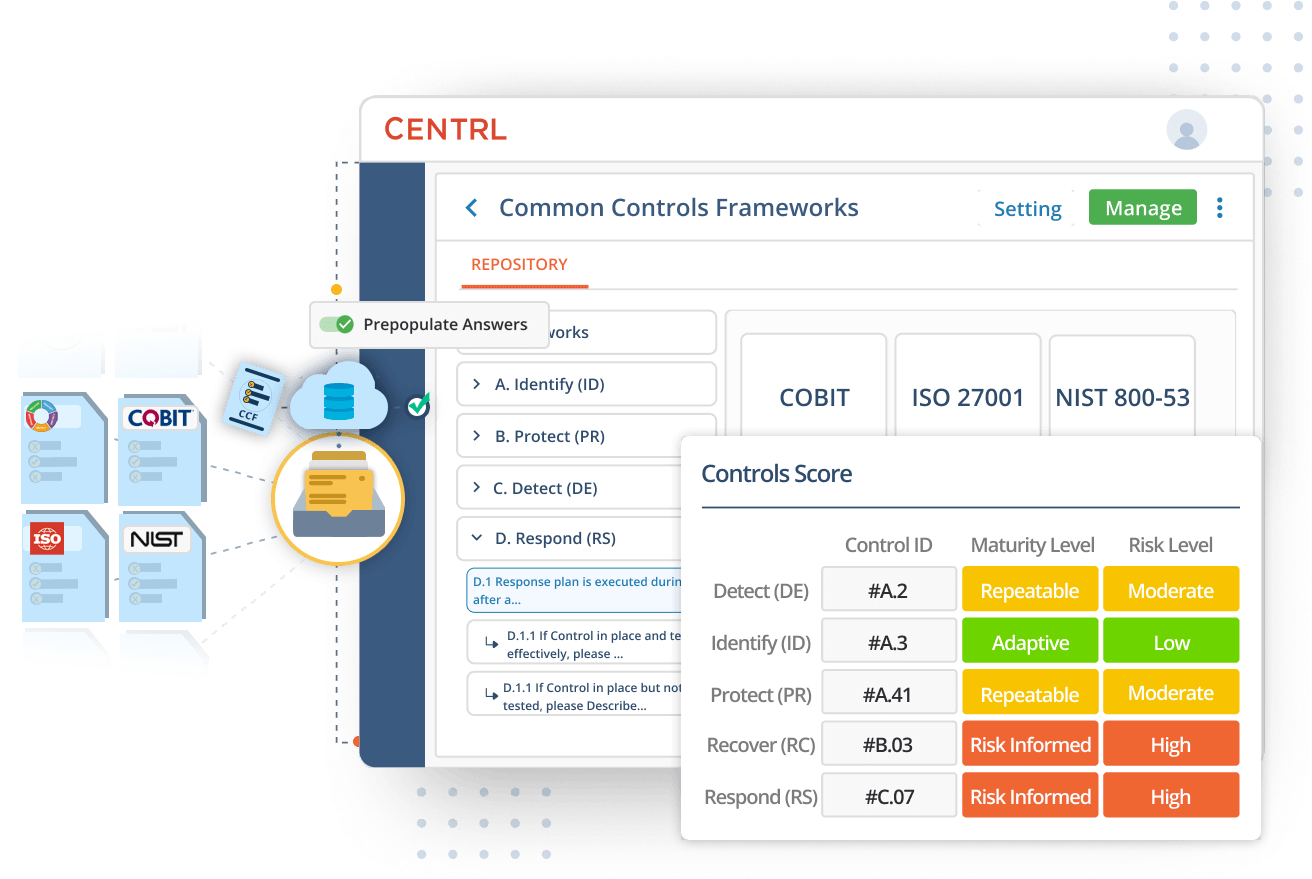1312x879 pixels.
Task: Click the cloud database icon
Action: coord(339,397)
